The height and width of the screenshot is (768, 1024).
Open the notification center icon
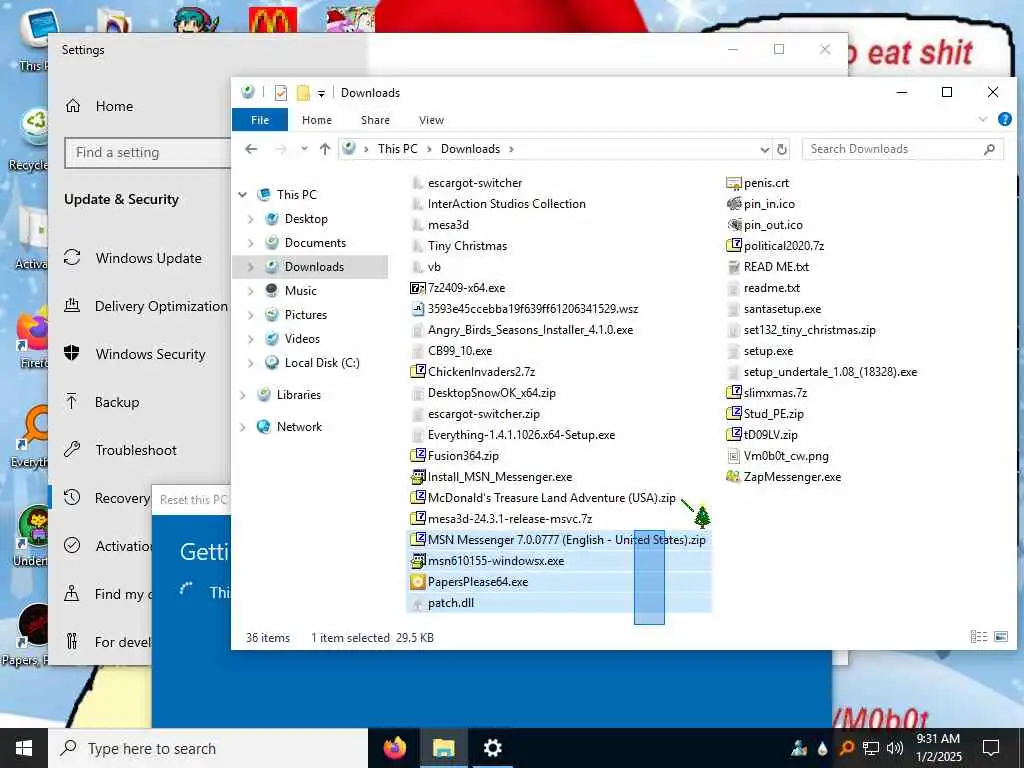click(x=991, y=748)
